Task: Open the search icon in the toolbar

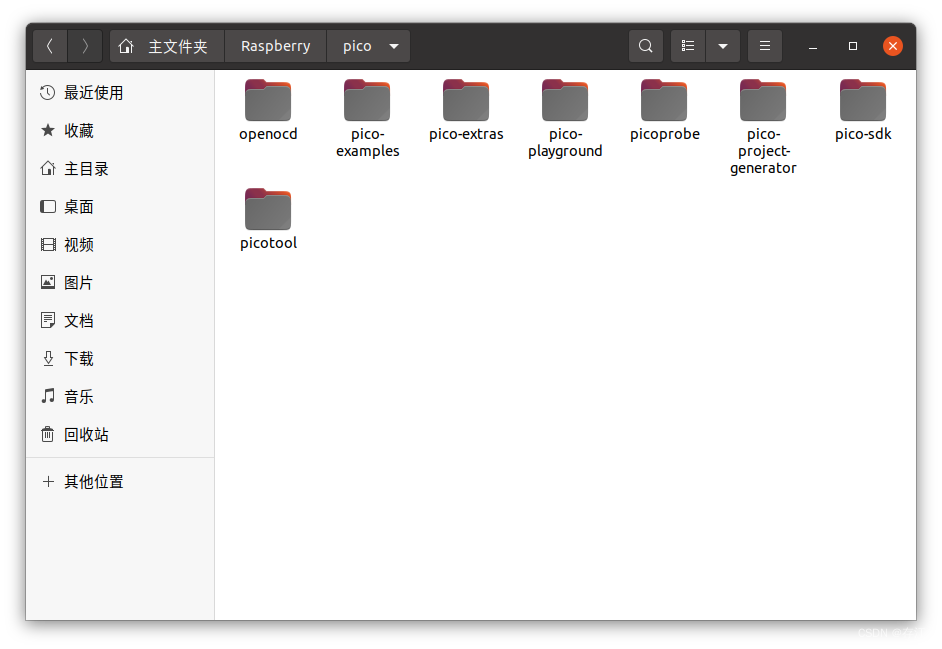Action: click(x=645, y=45)
